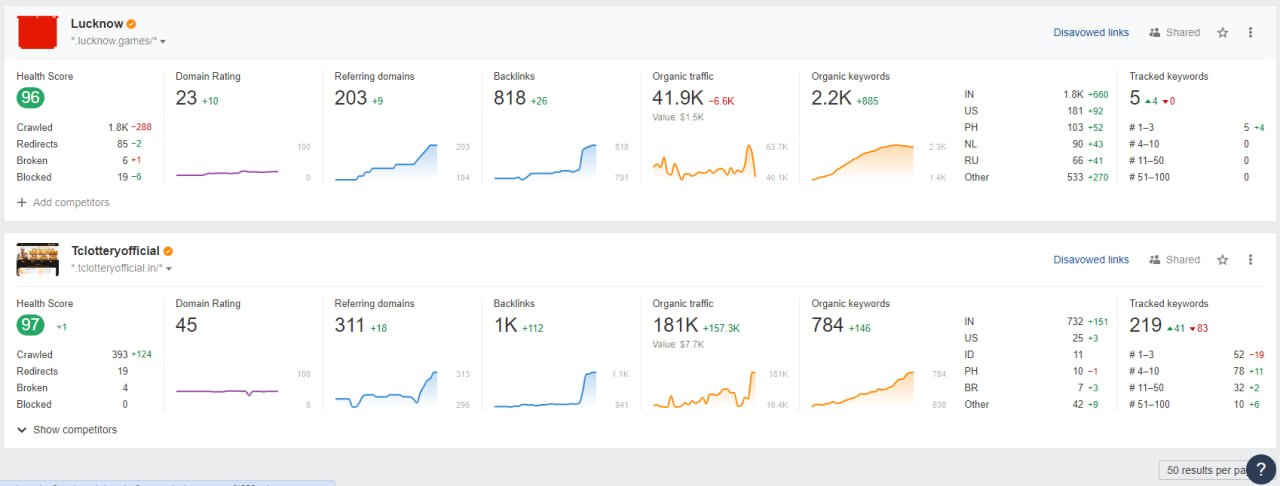Expand the *.lucknow.games/* scope dropdown
Screen dimensions: 1280x486
coord(163,42)
